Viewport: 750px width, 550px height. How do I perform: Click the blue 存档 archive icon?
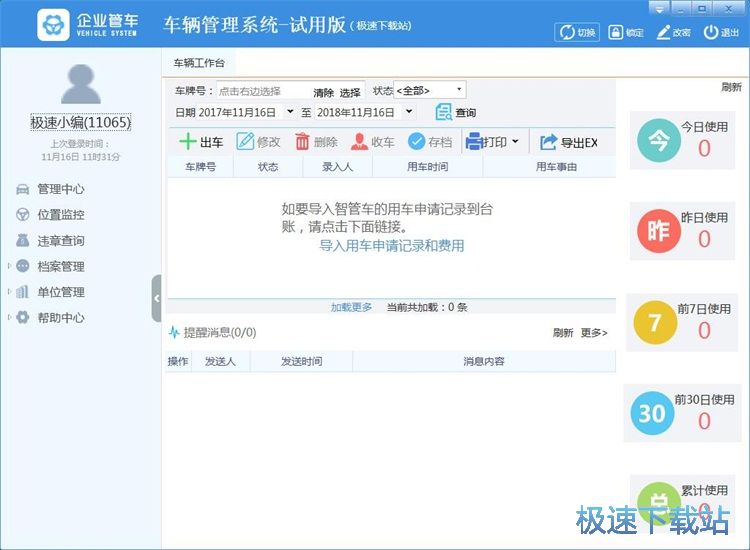416,142
